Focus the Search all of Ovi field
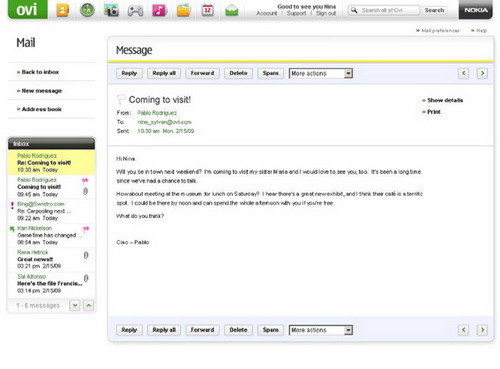 384,10
